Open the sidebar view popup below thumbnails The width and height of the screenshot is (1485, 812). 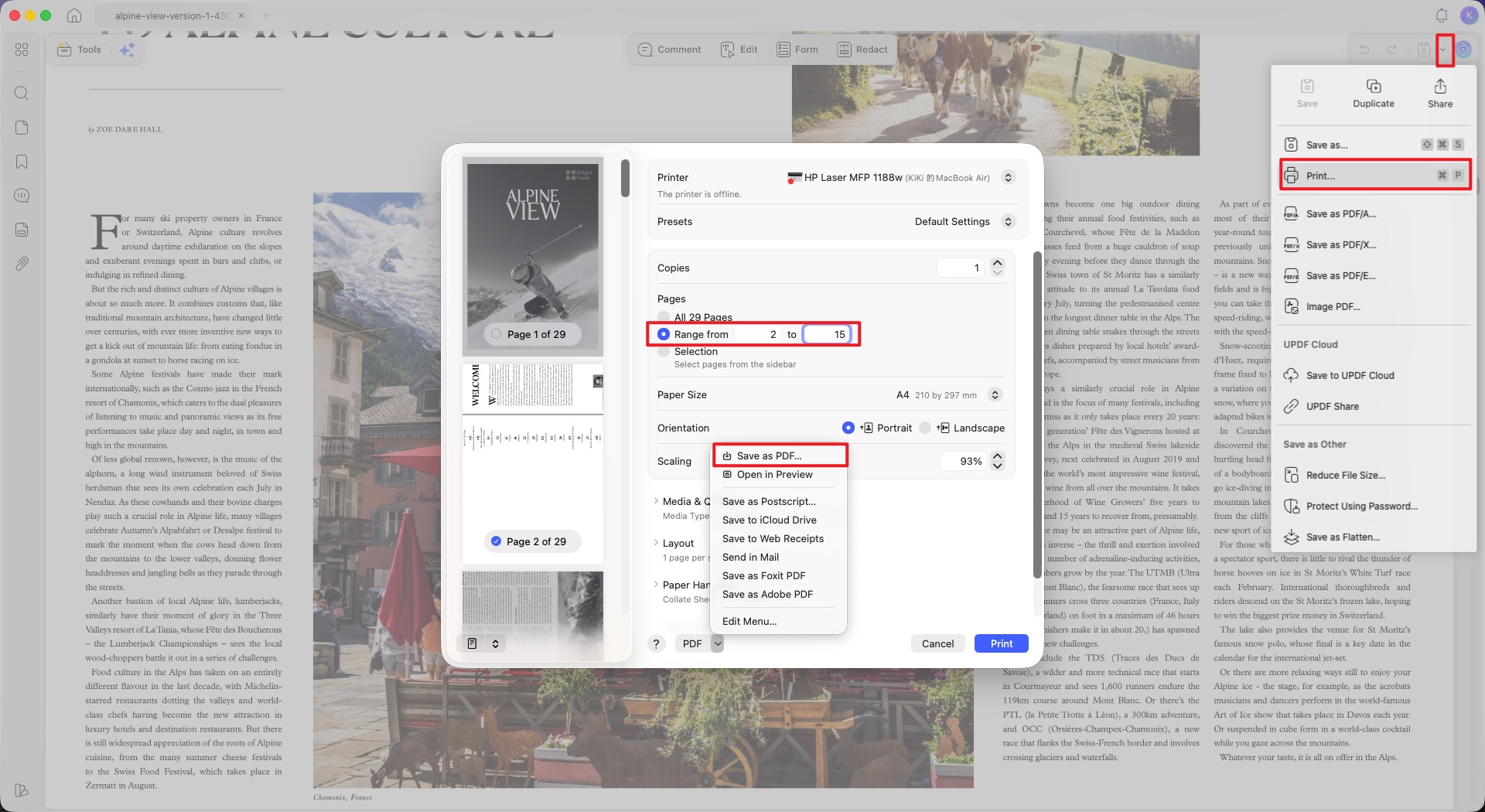point(483,644)
